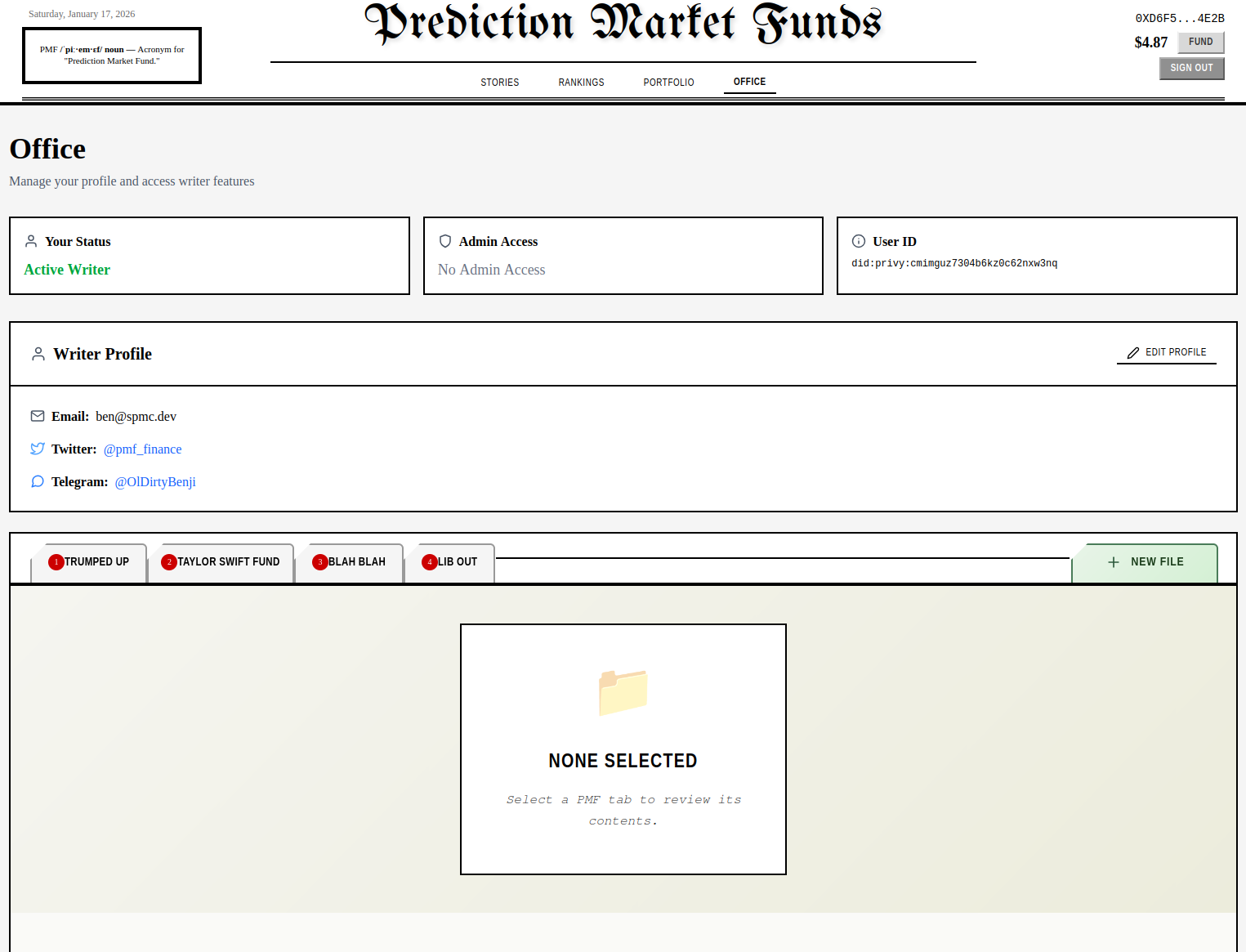Navigate to the RANKINGS section
Screen dimensions: 1246x952
point(581,82)
